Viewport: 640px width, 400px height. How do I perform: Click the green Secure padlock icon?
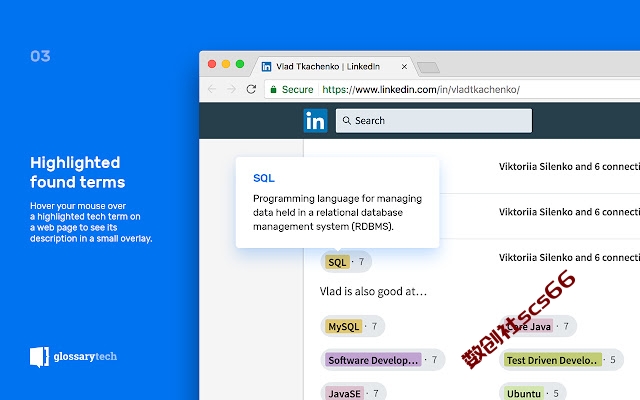[273, 89]
